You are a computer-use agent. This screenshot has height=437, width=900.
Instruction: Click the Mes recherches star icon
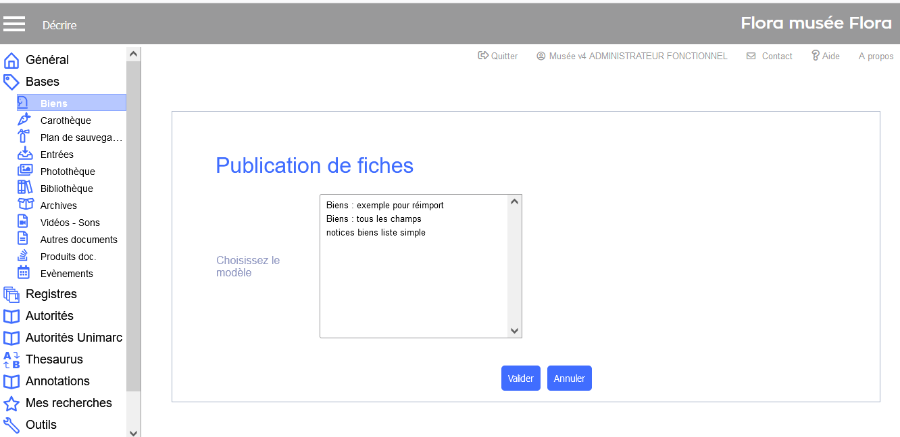click(12, 404)
